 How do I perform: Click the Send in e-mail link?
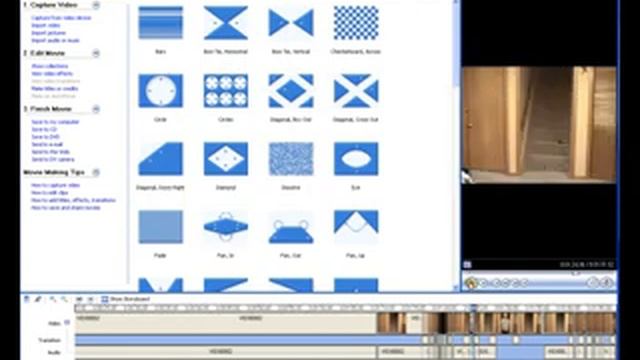pos(47,144)
